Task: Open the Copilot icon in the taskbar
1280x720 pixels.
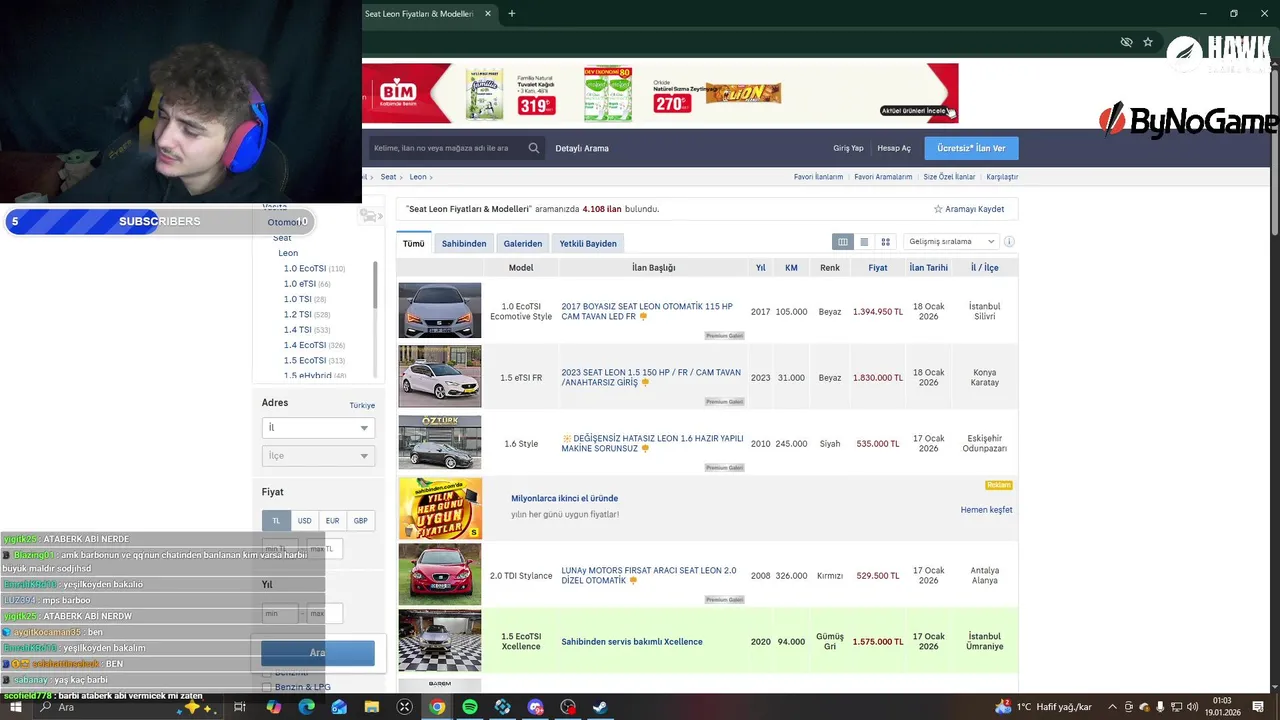Action: pyautogui.click(x=273, y=707)
